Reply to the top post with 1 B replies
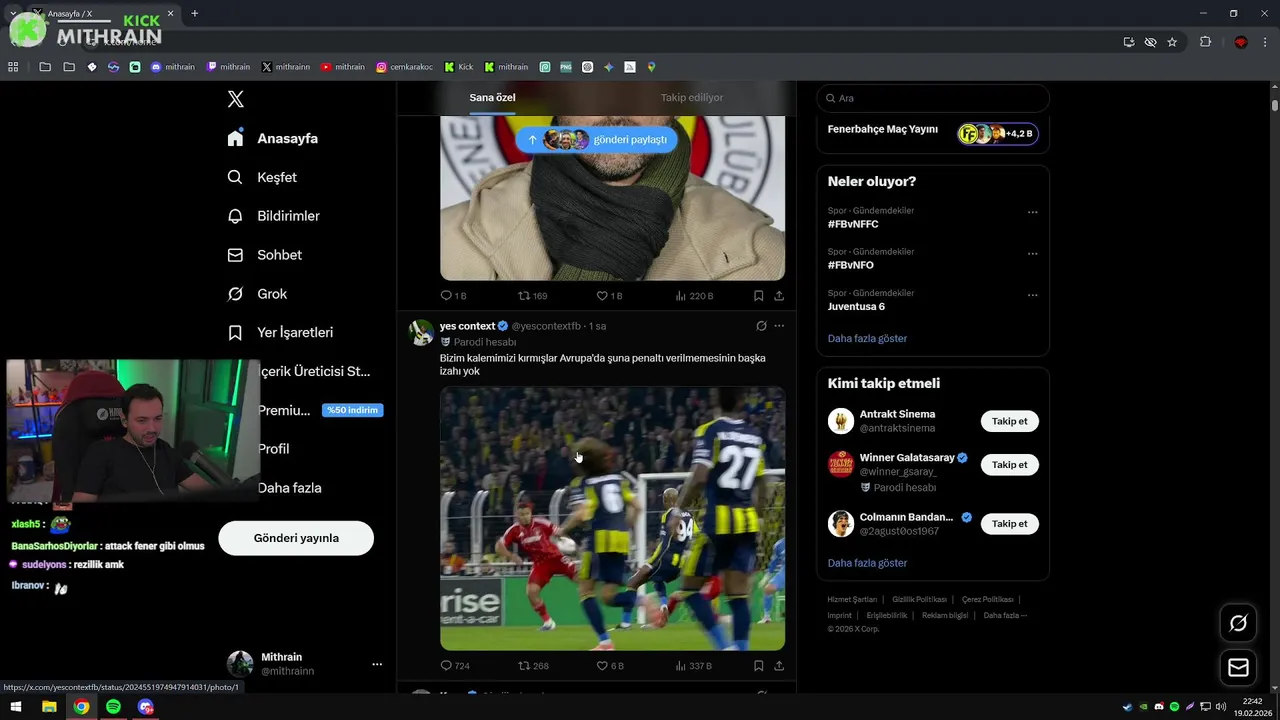This screenshot has width=1280, height=720. pyautogui.click(x=453, y=296)
